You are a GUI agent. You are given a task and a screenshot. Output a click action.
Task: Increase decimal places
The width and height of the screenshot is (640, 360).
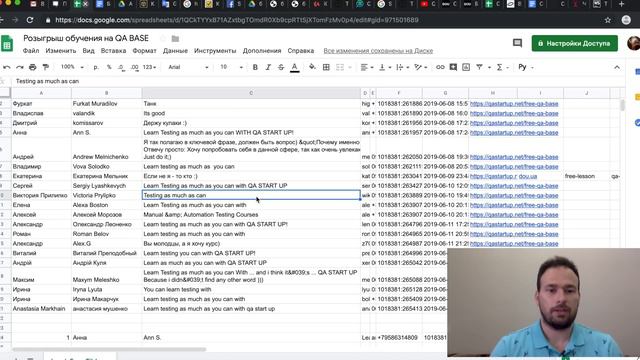pos(135,67)
